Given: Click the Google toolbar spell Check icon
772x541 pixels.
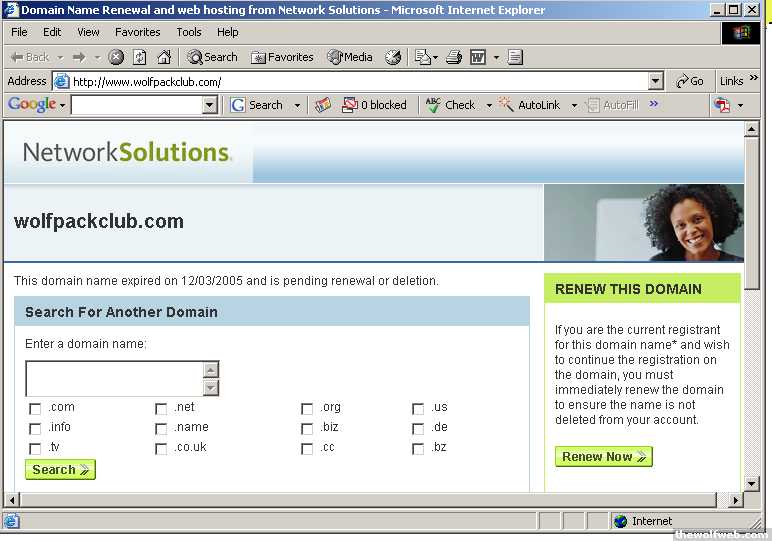Looking at the screenshot, I should tap(433, 105).
